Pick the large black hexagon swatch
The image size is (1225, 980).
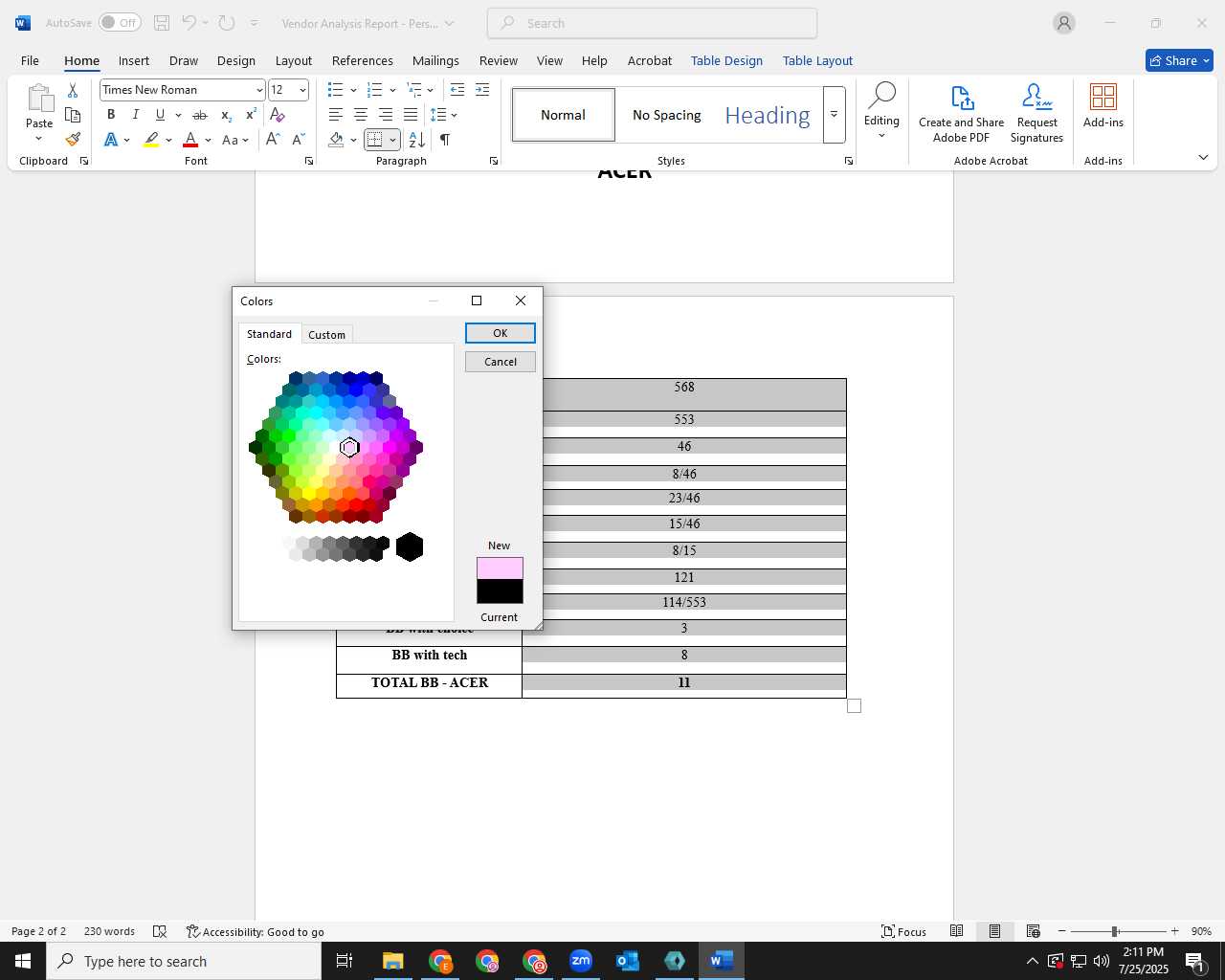pyautogui.click(x=410, y=547)
